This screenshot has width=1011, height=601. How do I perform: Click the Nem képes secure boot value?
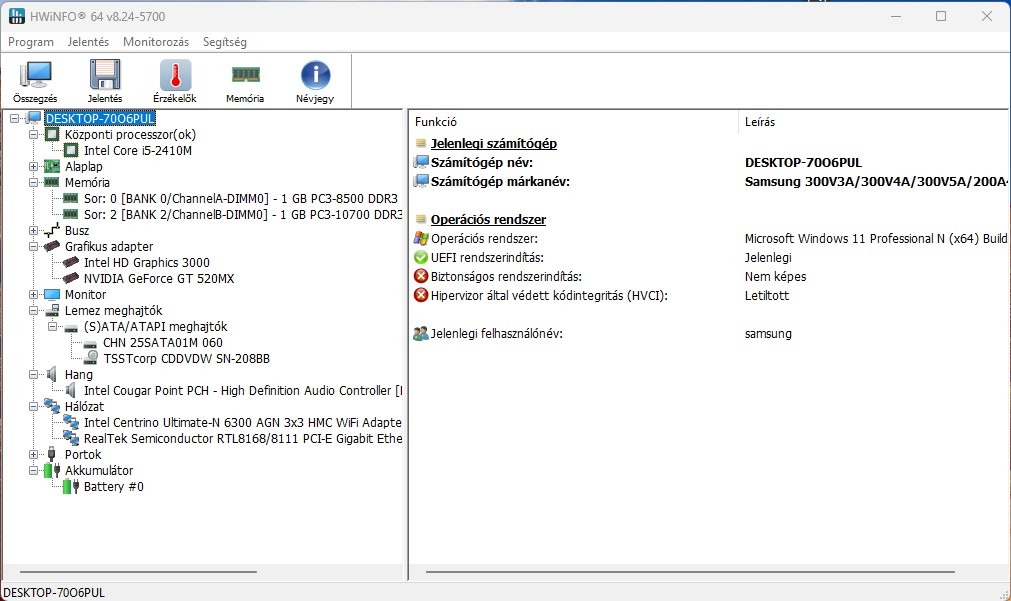775,276
